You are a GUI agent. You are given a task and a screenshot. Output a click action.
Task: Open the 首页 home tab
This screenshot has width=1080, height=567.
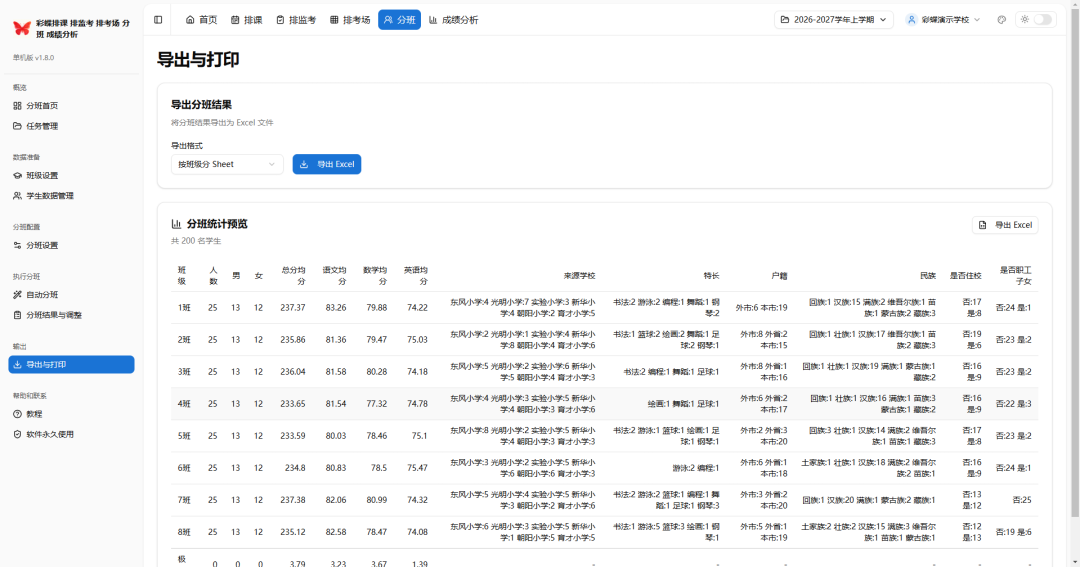click(202, 20)
